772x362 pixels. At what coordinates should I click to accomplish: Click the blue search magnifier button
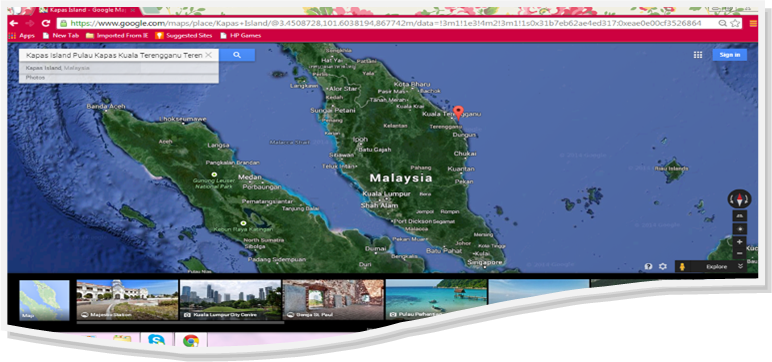(x=237, y=55)
